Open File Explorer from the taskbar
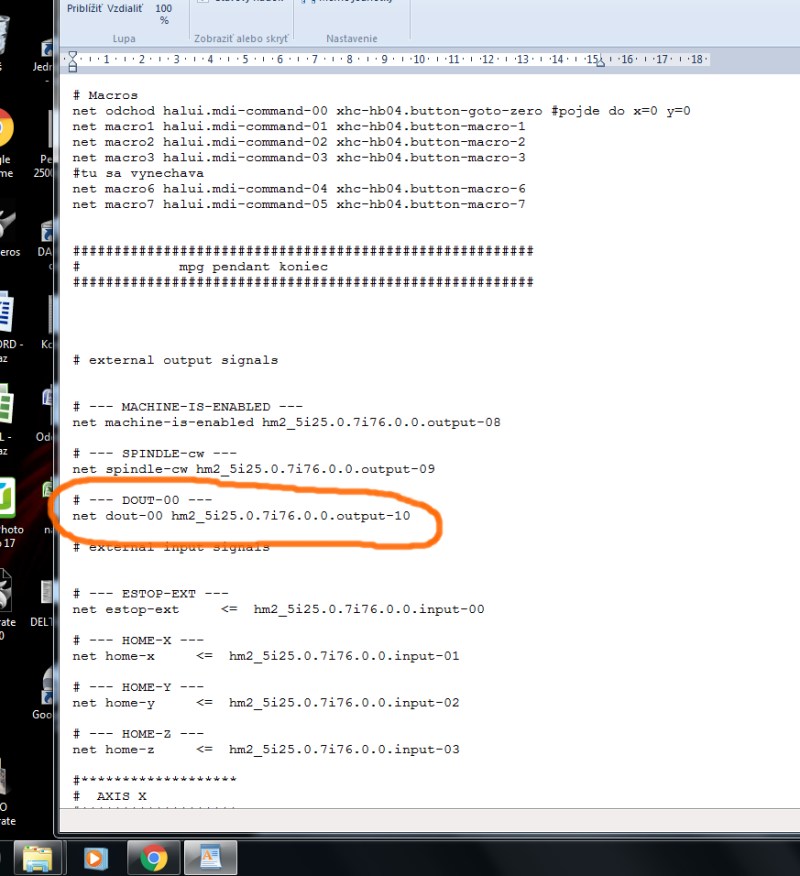800x876 pixels. pyautogui.click(x=37, y=857)
